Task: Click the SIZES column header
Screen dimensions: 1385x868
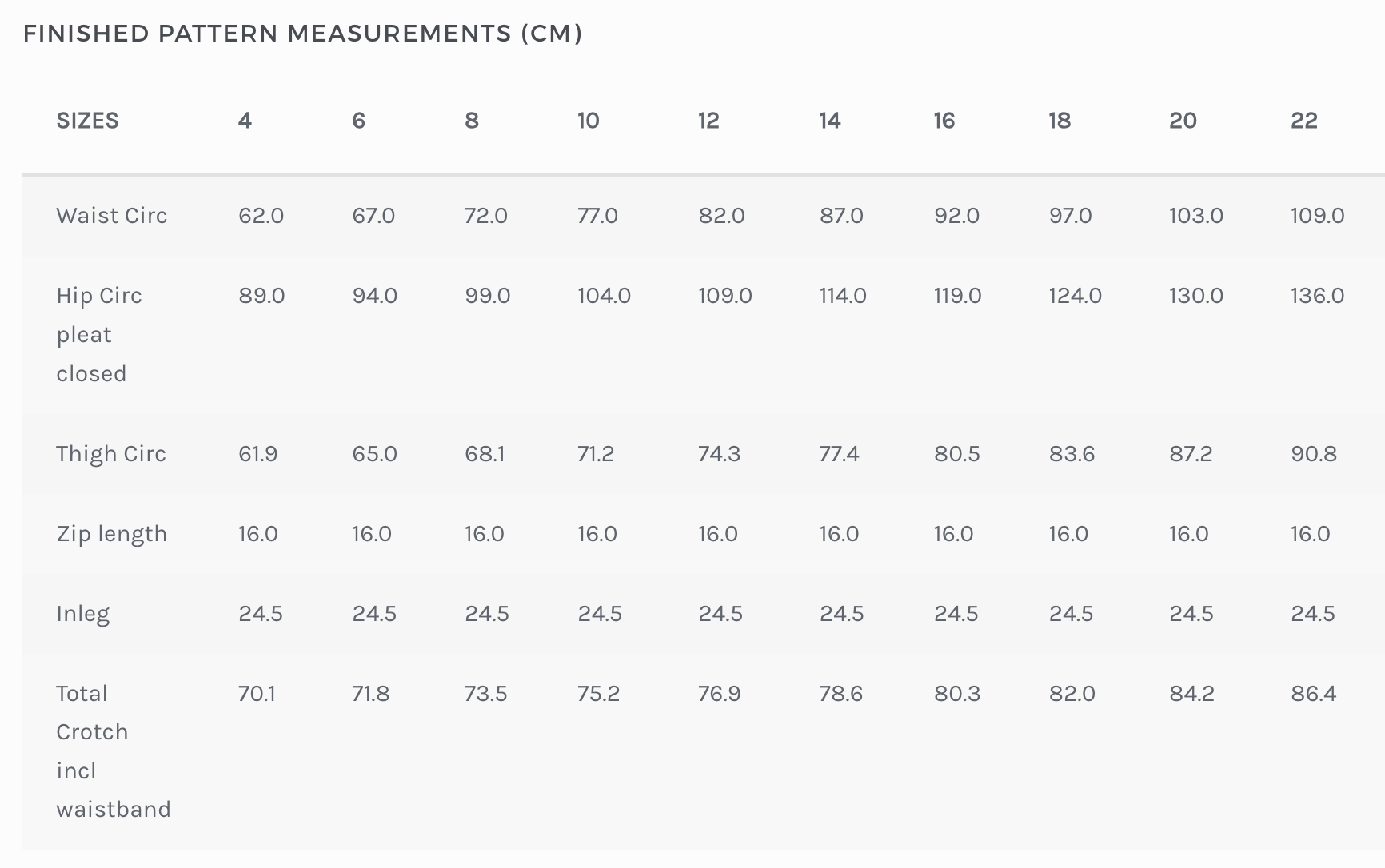Action: pyautogui.click(x=87, y=121)
